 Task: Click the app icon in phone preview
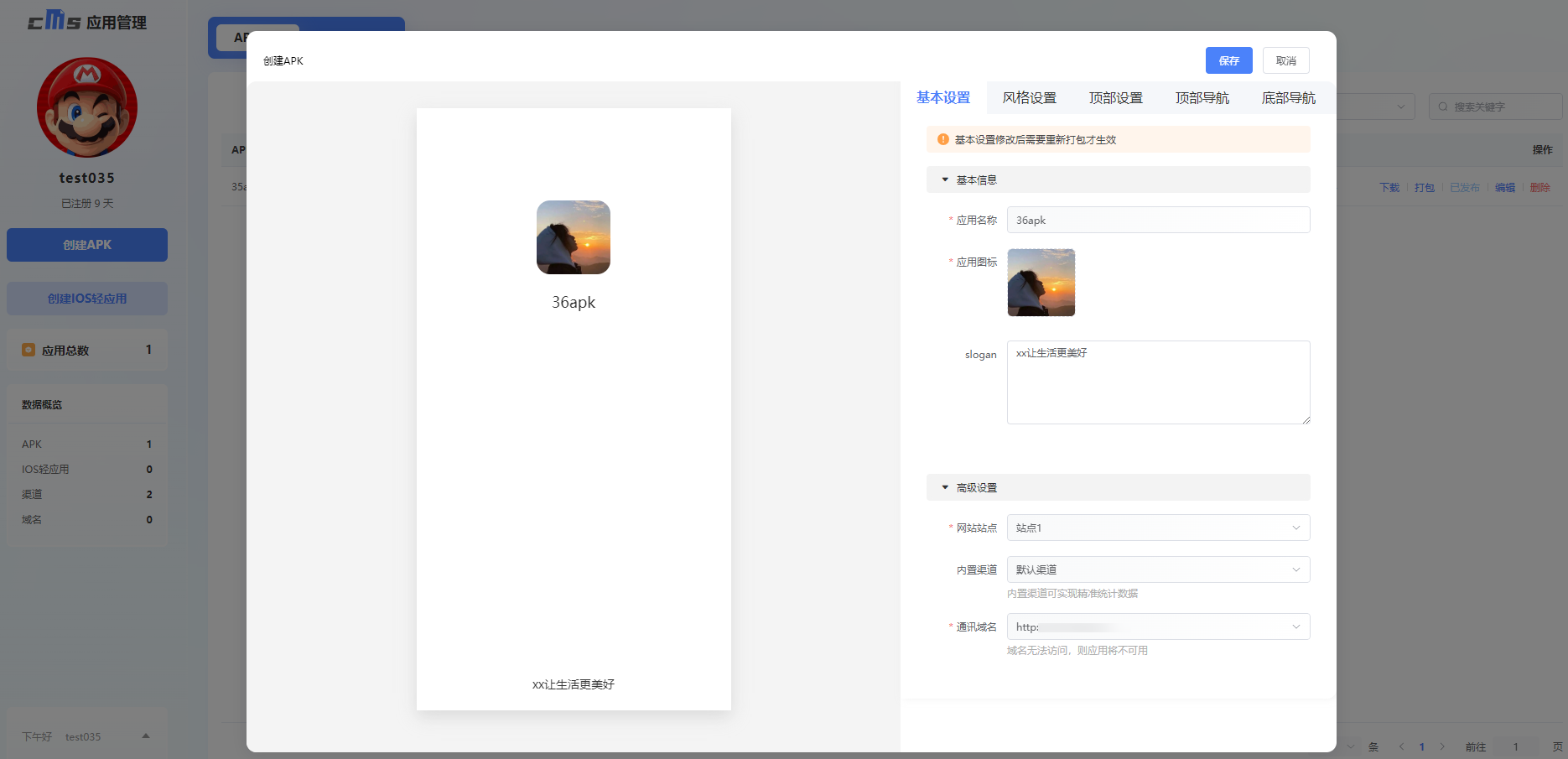coord(574,237)
